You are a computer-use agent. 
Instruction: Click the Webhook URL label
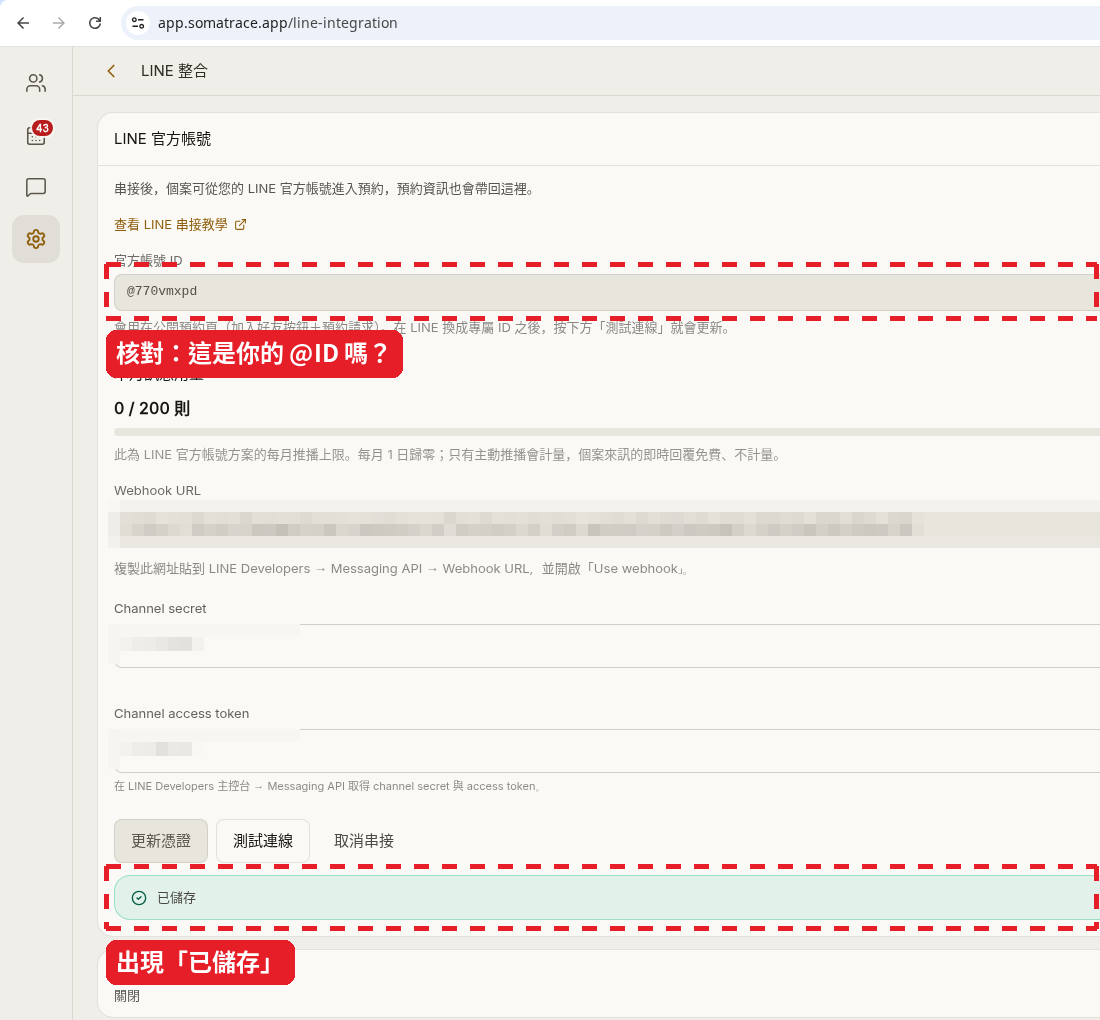(157, 490)
